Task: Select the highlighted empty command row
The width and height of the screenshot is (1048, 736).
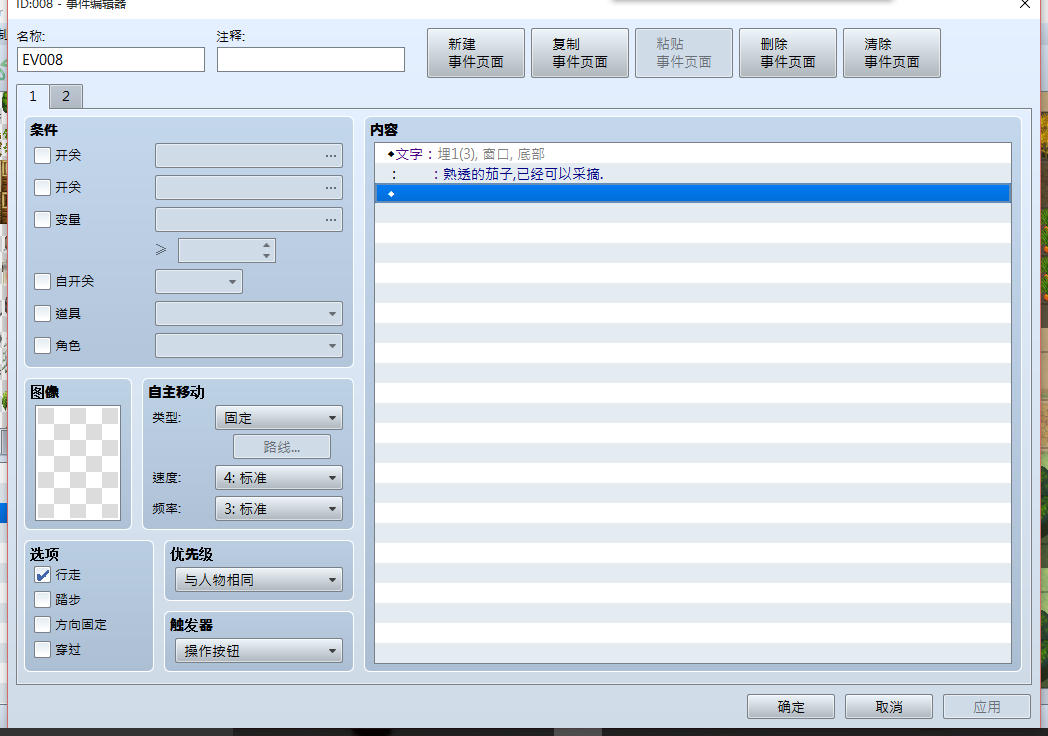Action: tap(692, 194)
